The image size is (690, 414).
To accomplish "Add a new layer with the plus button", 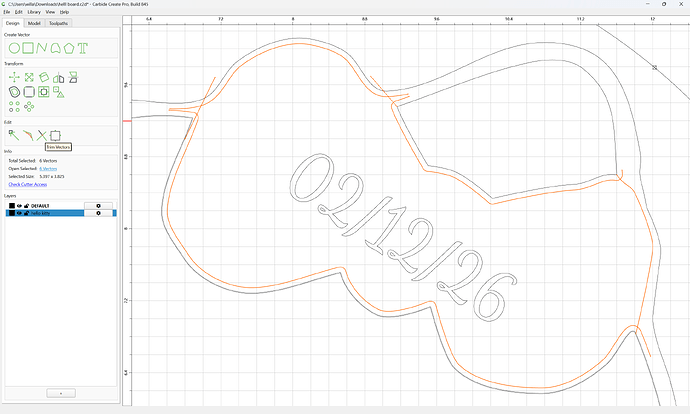I will [61, 393].
